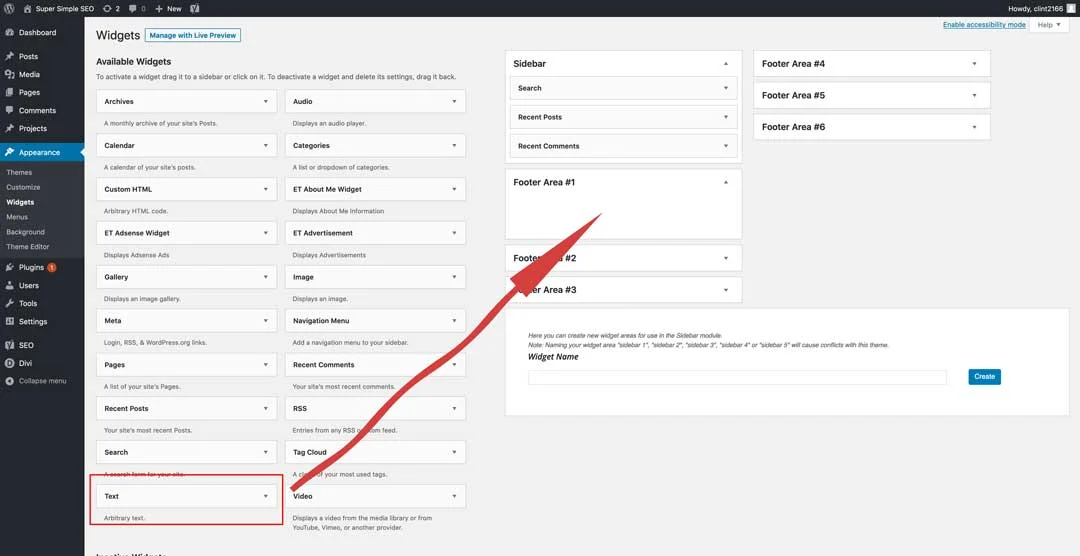Open Customize submenu link

point(23,187)
